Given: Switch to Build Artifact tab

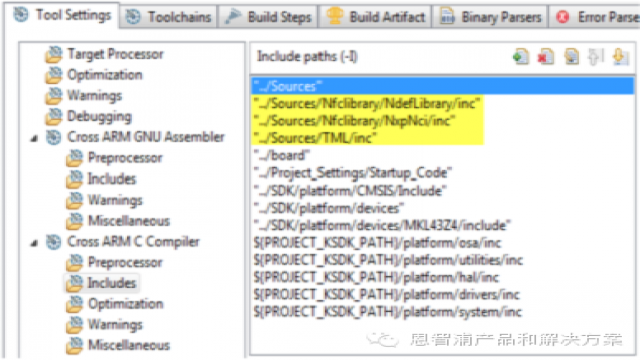Looking at the screenshot, I should tap(375, 17).
